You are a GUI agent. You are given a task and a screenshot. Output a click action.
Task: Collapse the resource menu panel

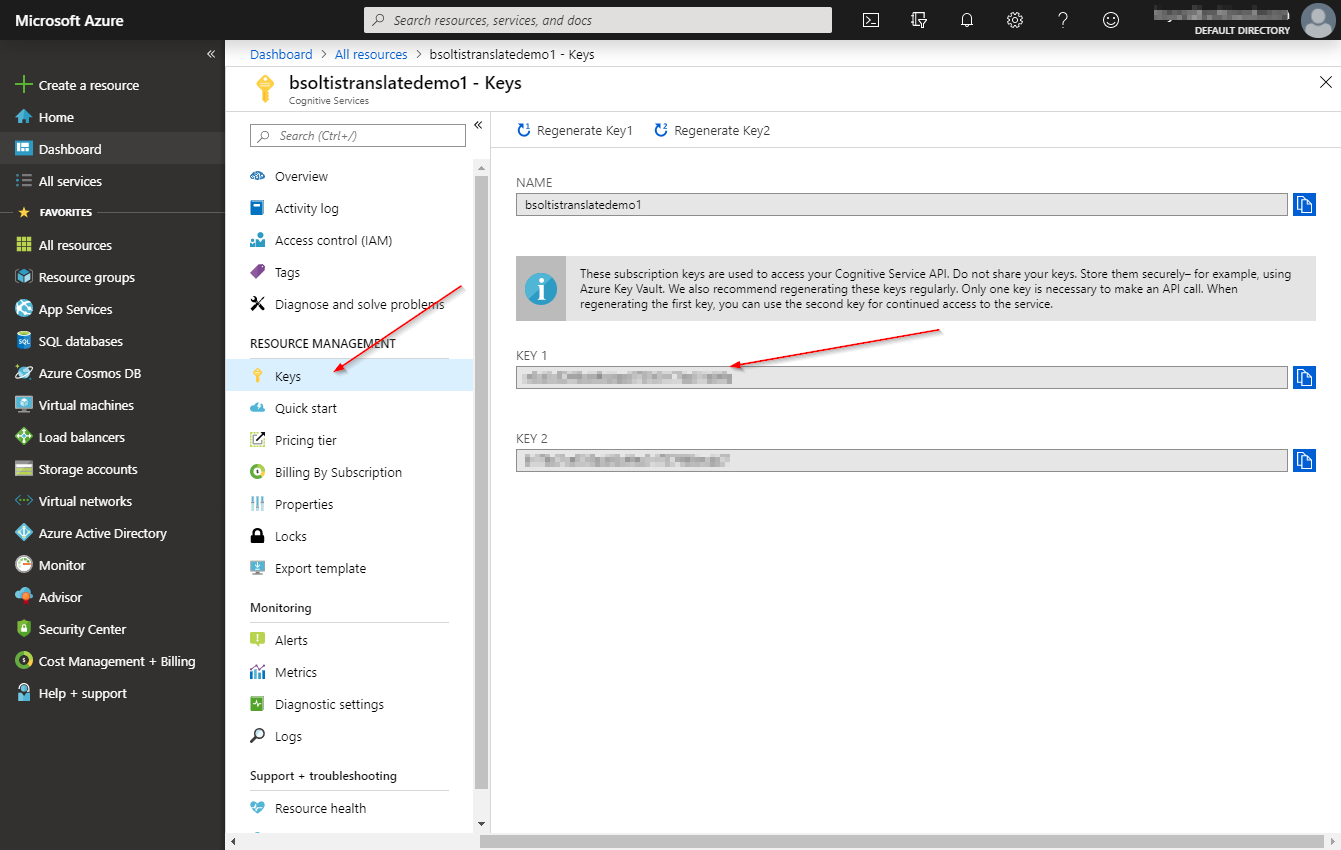click(478, 125)
